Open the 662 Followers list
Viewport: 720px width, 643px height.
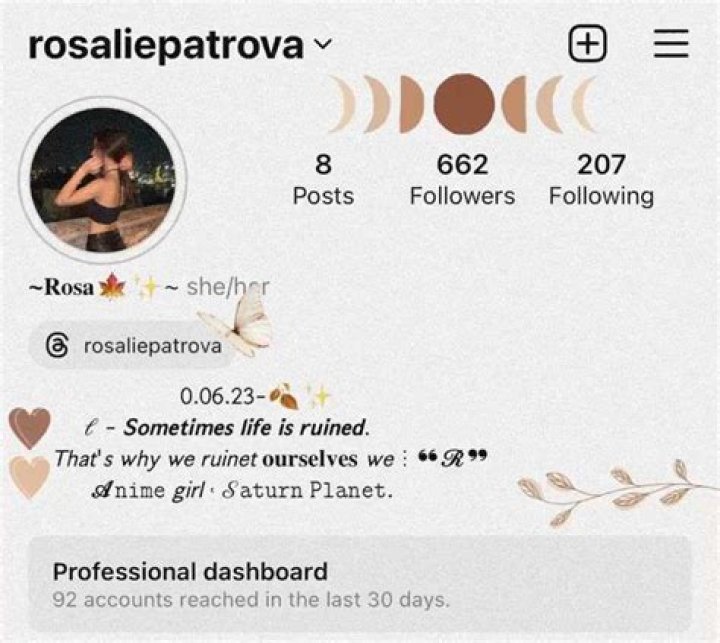point(462,180)
